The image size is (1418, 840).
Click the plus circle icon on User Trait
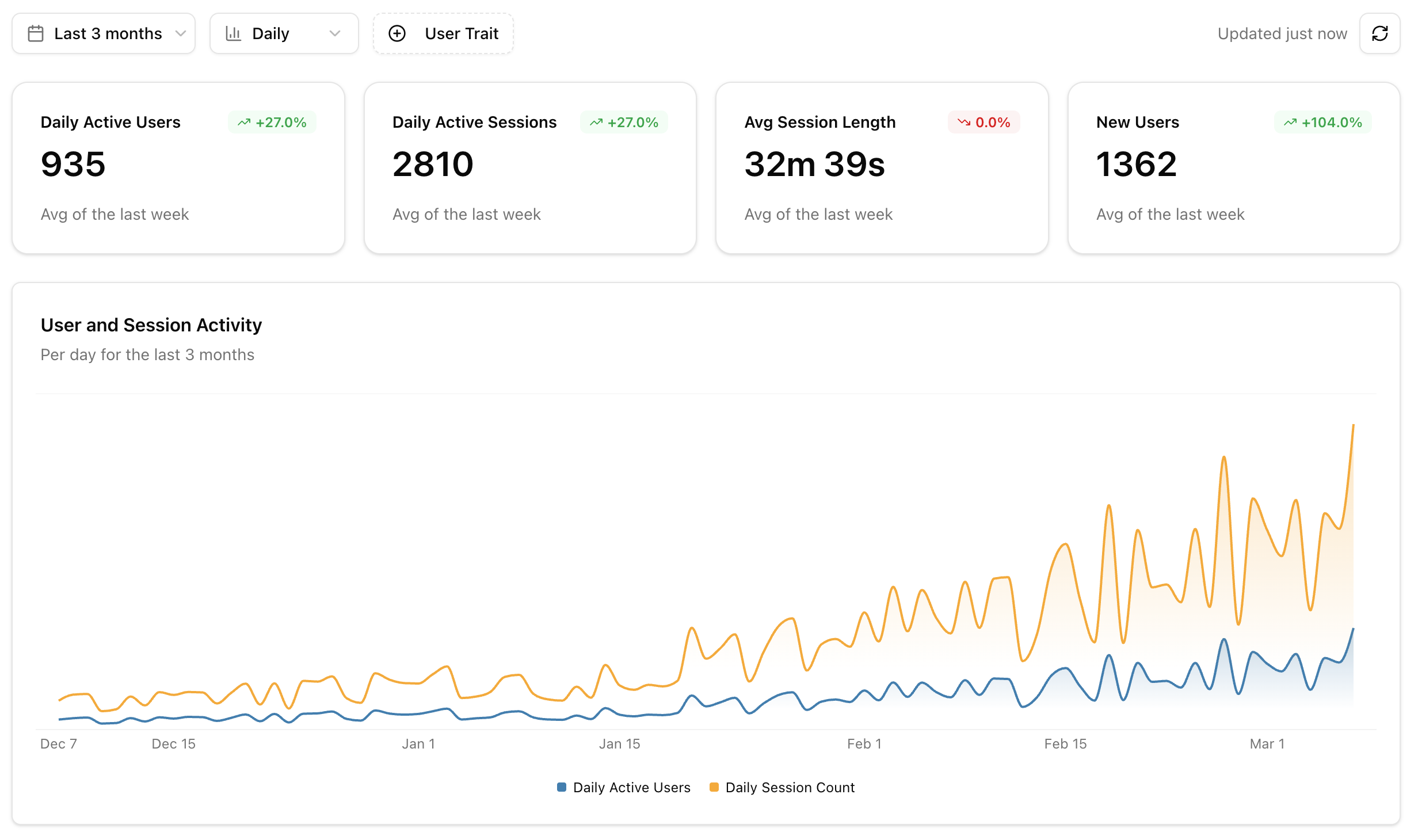(397, 33)
